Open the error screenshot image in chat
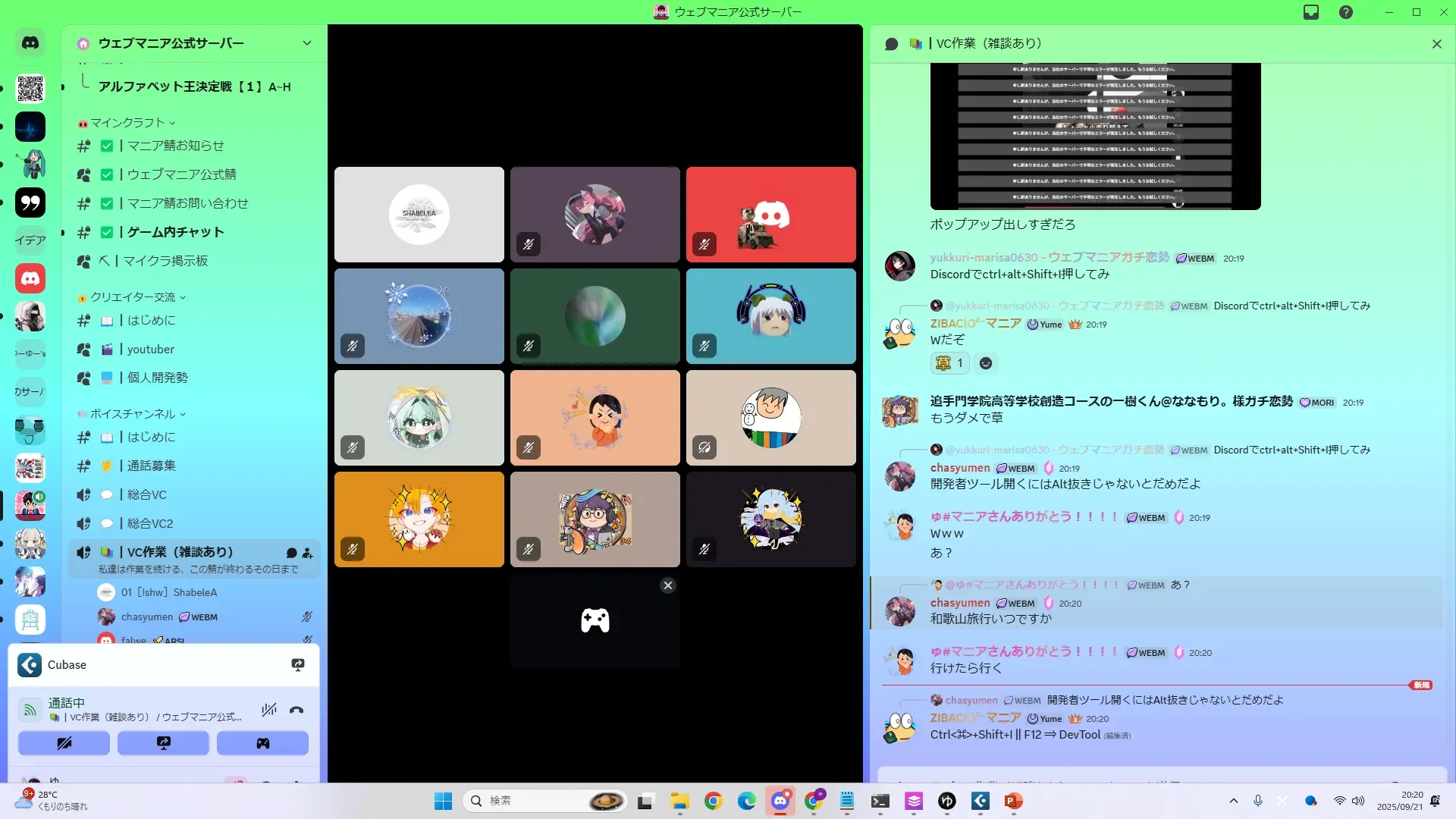 [x=1095, y=136]
